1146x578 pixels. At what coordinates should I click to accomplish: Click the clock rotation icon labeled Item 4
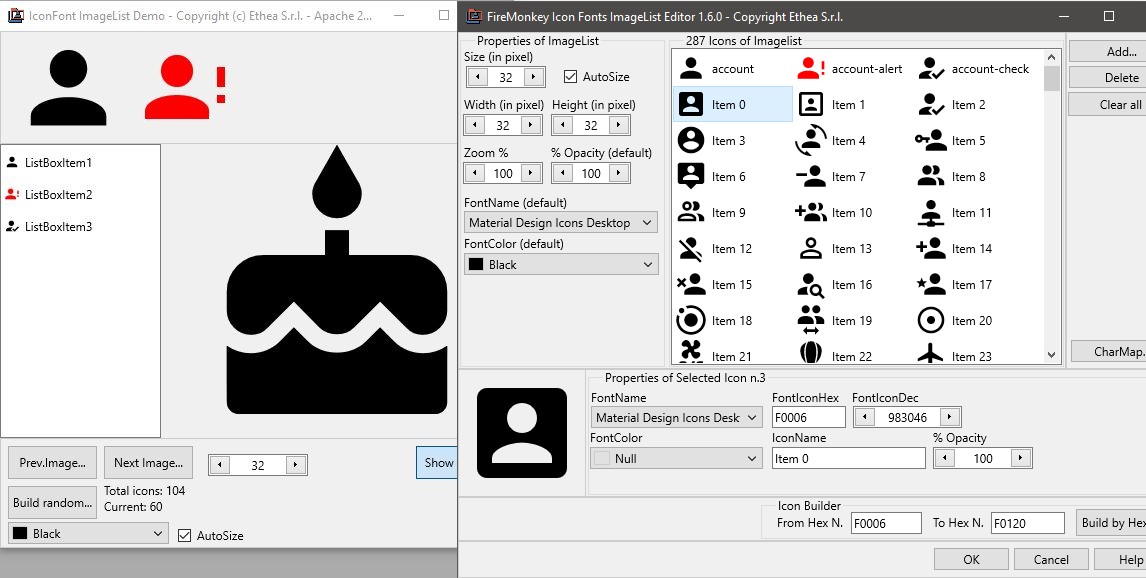tap(845, 140)
